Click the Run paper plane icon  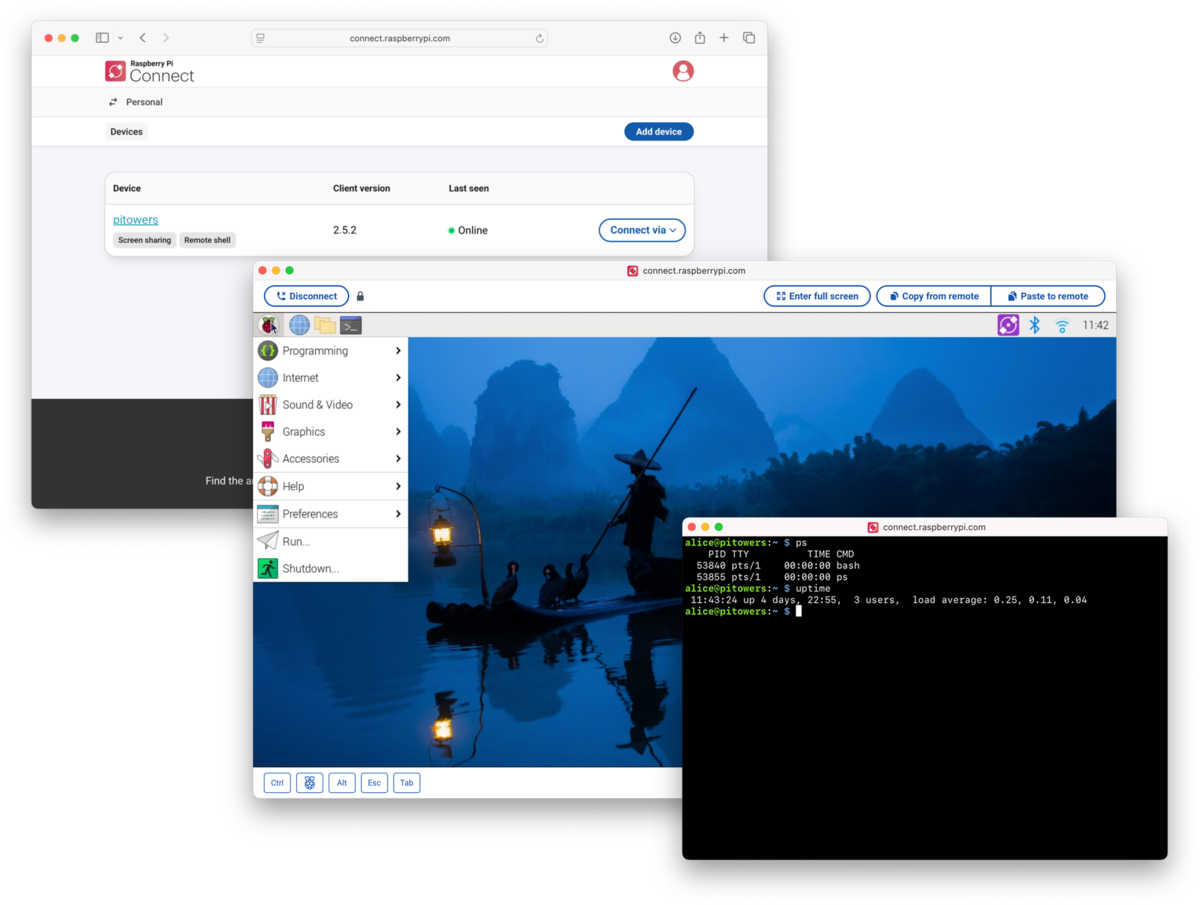pyautogui.click(x=268, y=541)
